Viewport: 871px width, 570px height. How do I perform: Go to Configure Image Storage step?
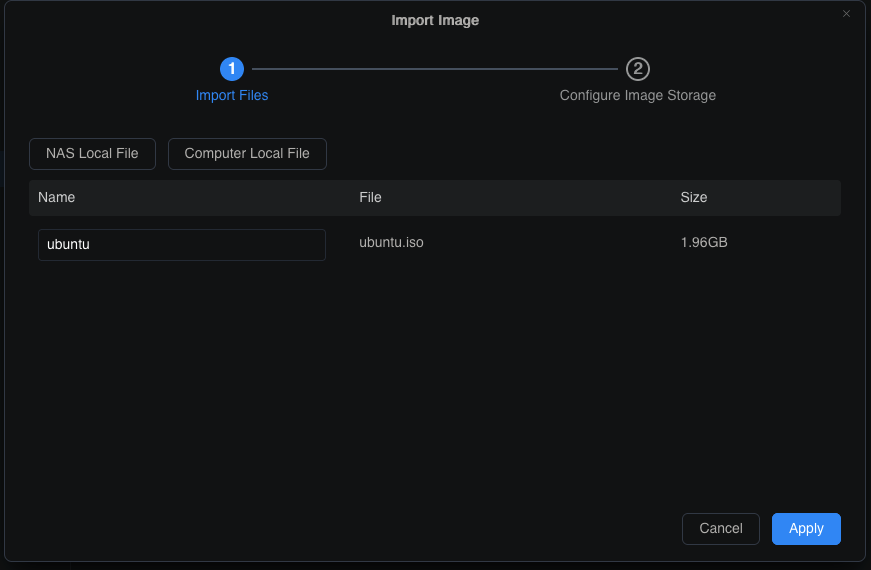tap(637, 96)
